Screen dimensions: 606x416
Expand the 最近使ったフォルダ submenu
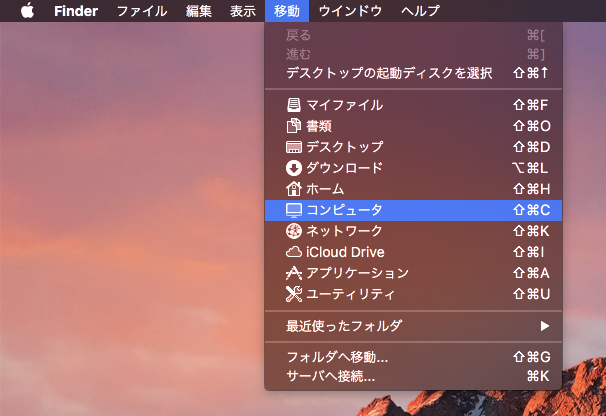coord(413,326)
